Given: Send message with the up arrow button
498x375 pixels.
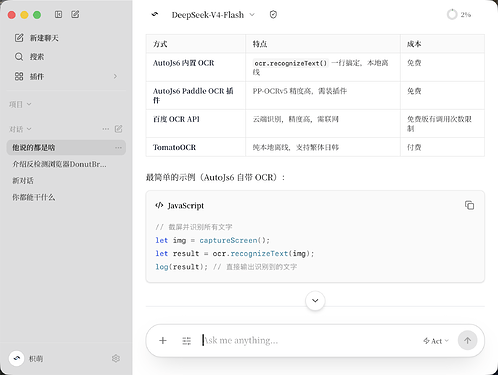Looking at the screenshot, I should pyautogui.click(x=467, y=340).
